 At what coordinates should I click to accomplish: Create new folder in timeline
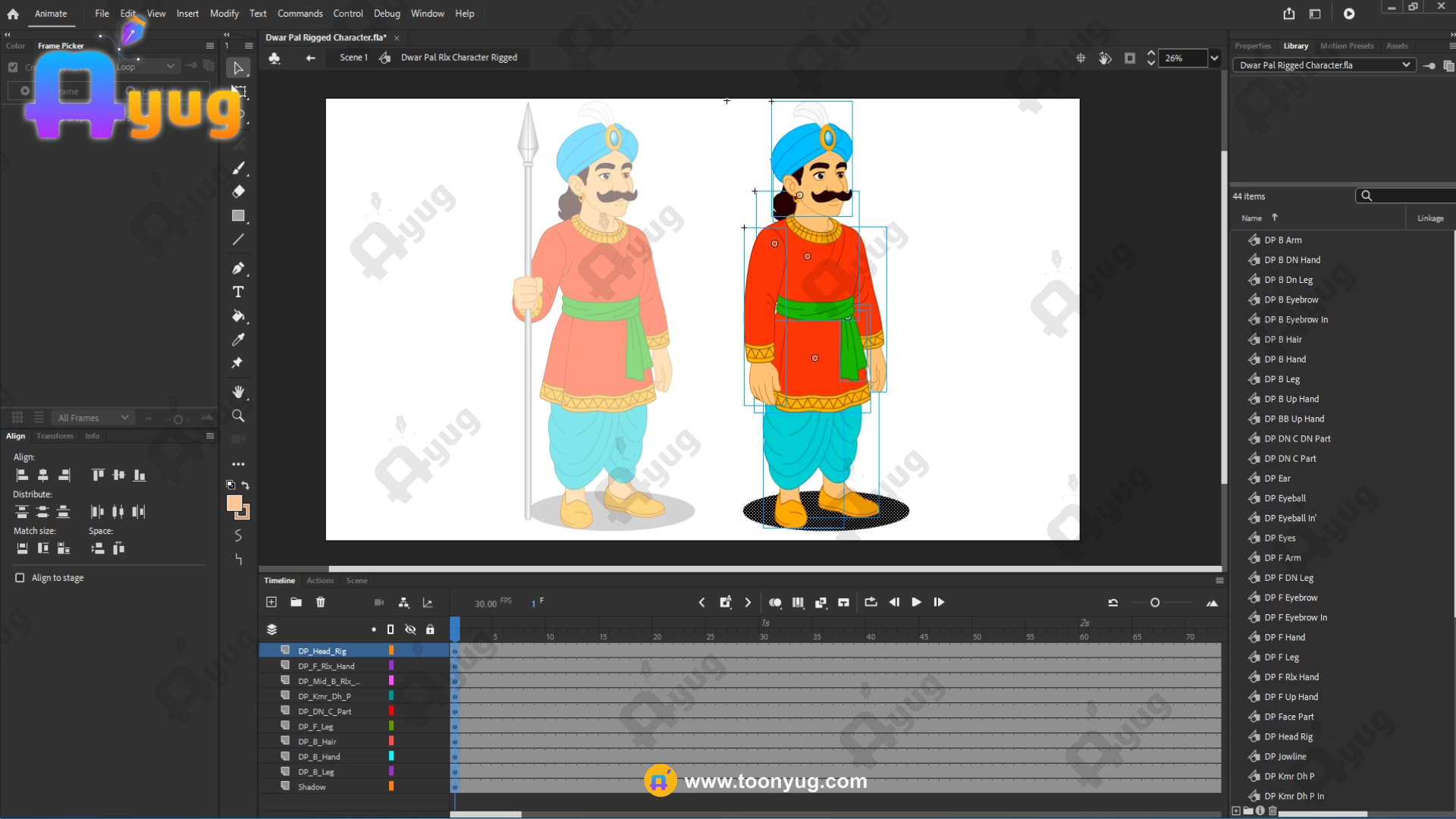(x=296, y=602)
